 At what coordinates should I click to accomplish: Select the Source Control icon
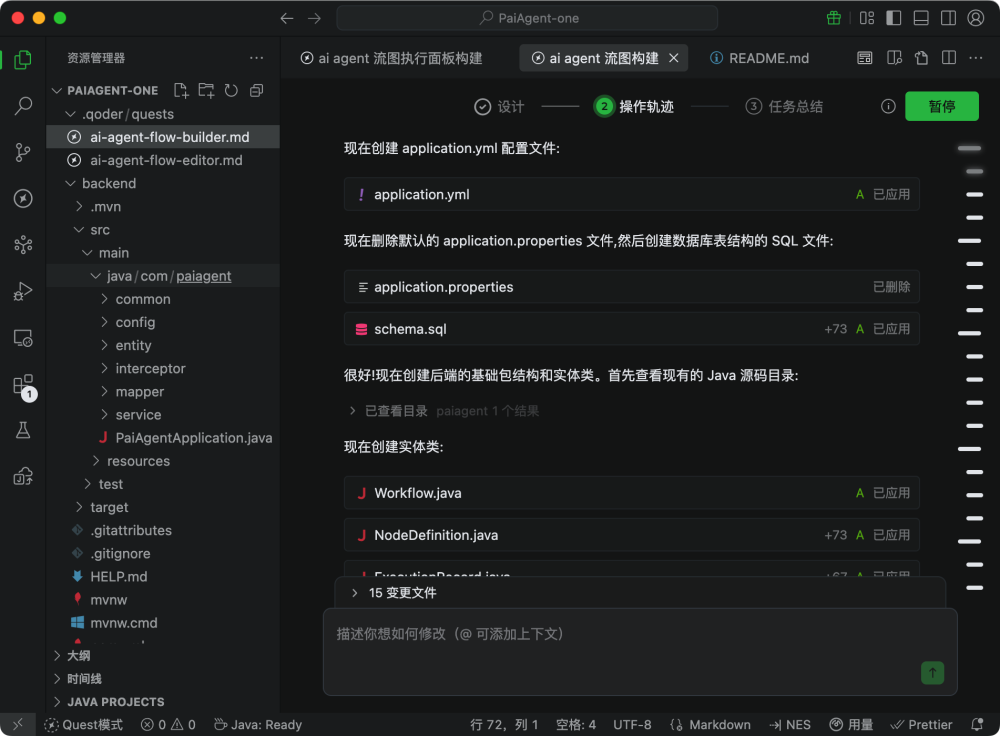[23, 152]
